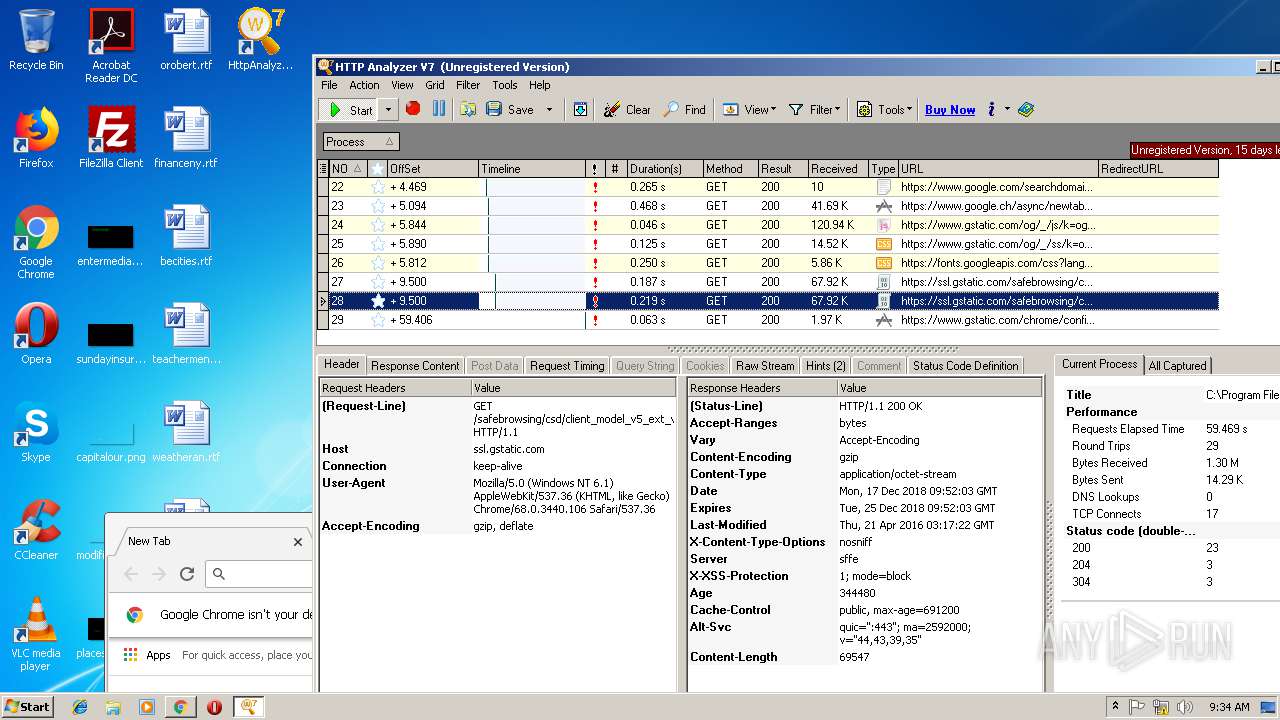Switch to Chrome in the taskbar
This screenshot has height=720, width=1280.
coord(180,707)
